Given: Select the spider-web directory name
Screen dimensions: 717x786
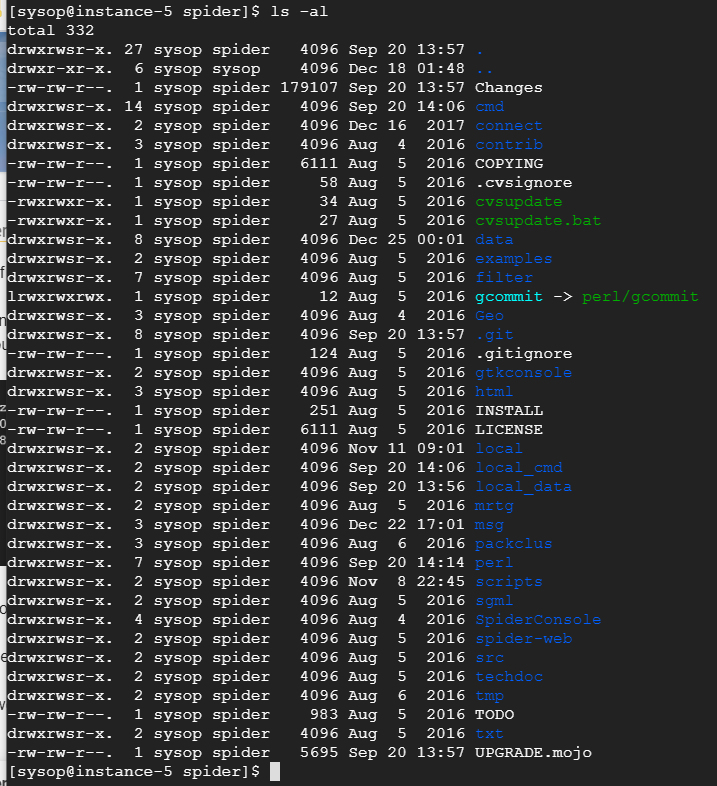Looking at the screenshot, I should 523,639.
